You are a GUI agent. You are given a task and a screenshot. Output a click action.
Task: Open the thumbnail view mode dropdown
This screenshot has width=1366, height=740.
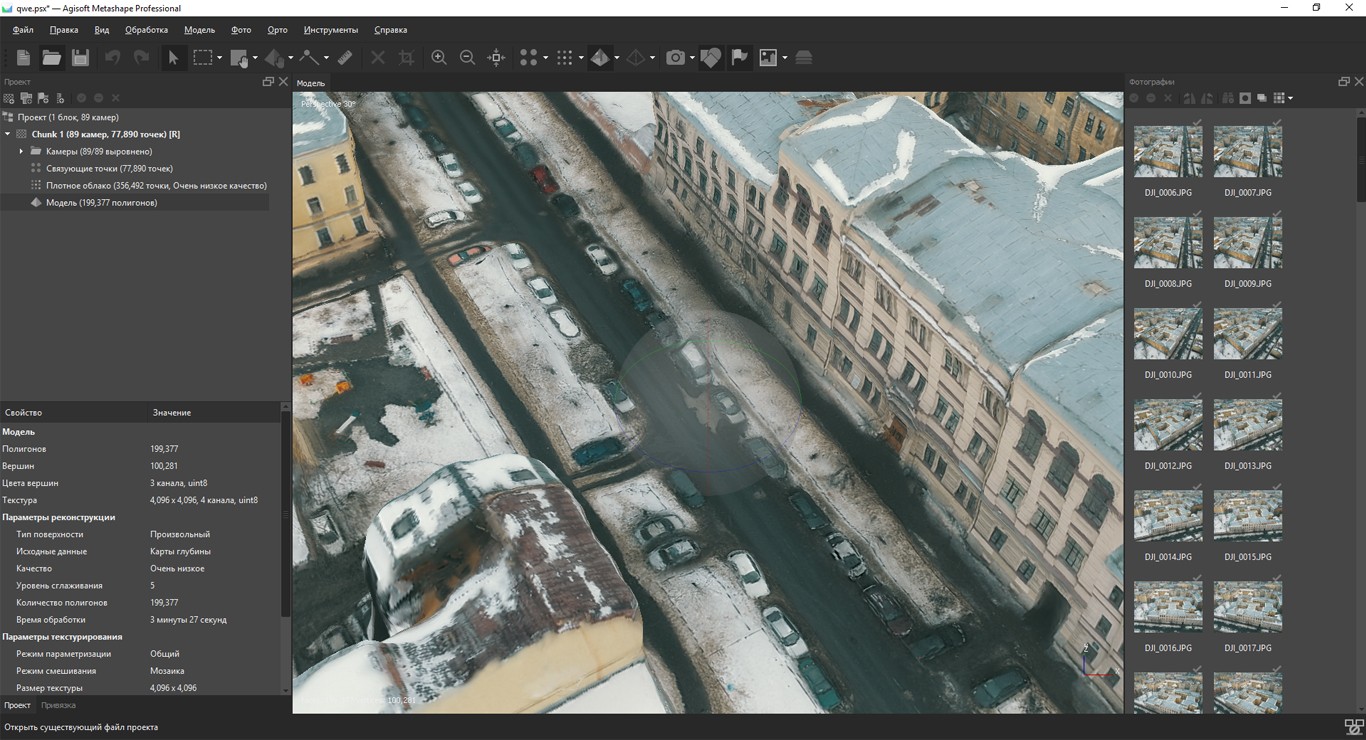tap(1291, 98)
